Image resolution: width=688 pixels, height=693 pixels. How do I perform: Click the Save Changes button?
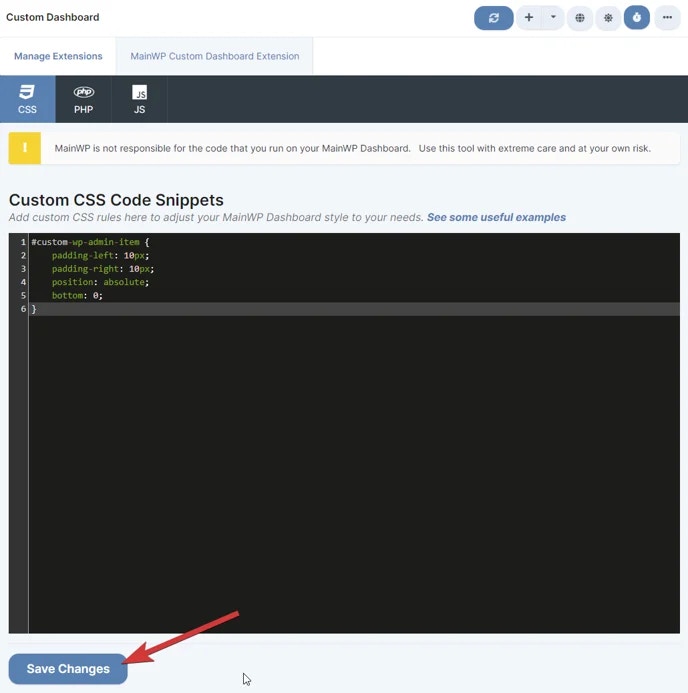point(68,669)
